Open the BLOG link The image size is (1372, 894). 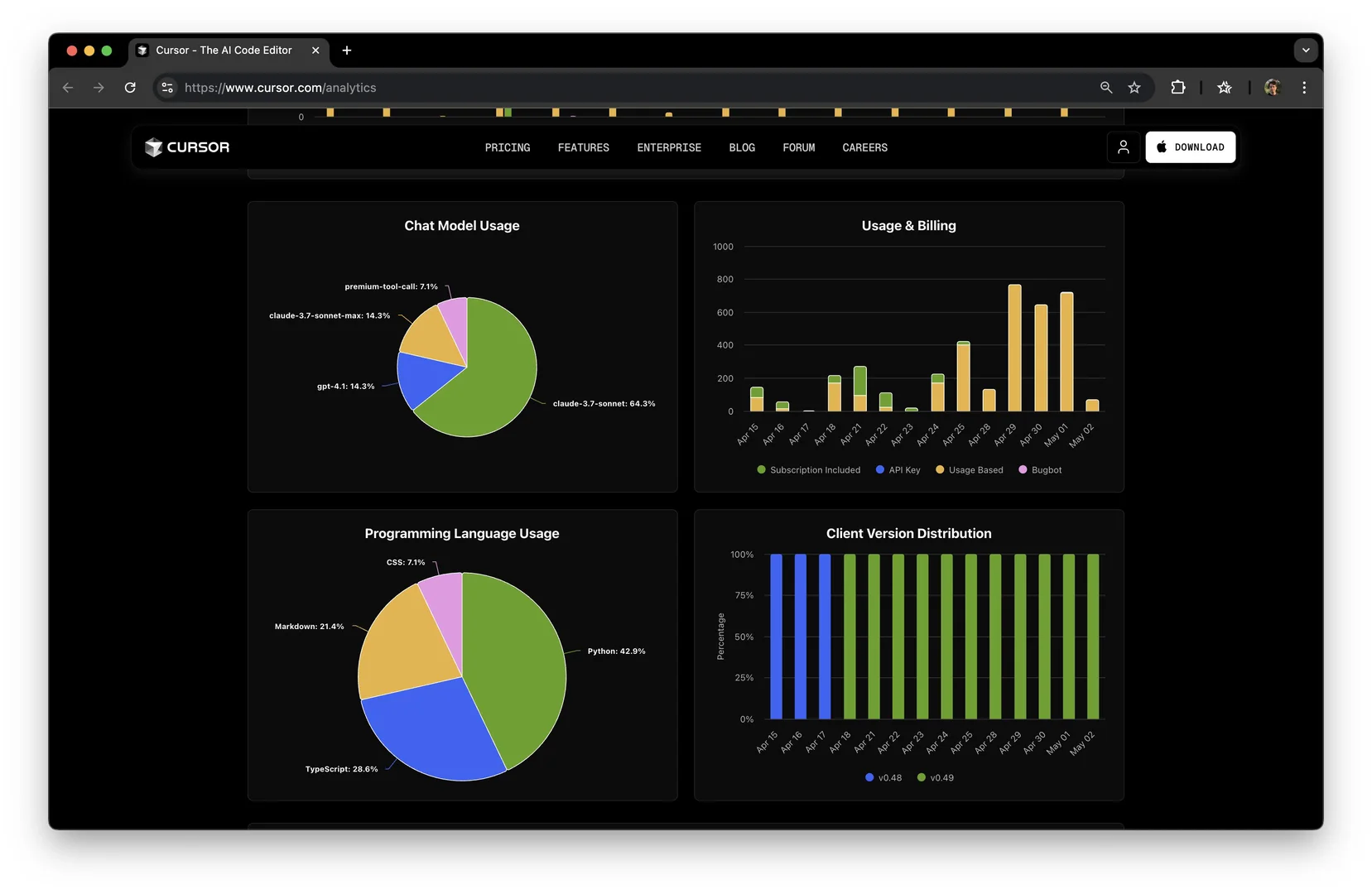click(742, 147)
